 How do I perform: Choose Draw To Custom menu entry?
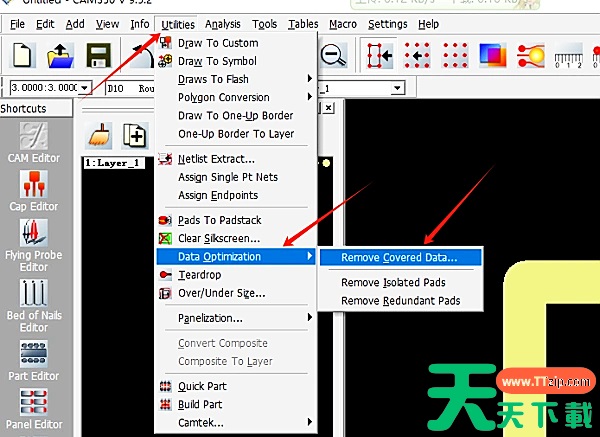[236, 43]
